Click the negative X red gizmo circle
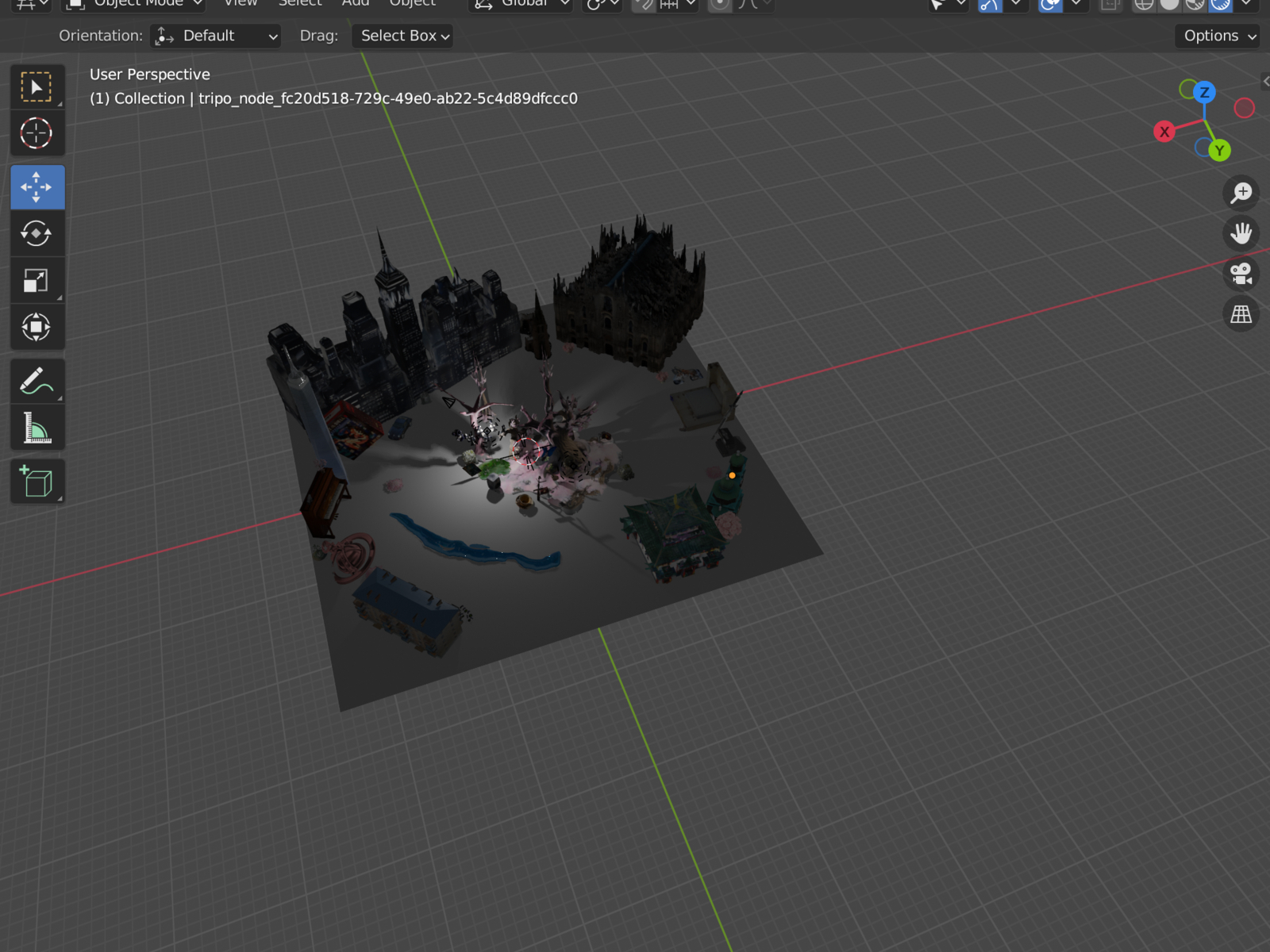1270x952 pixels. [x=1245, y=108]
